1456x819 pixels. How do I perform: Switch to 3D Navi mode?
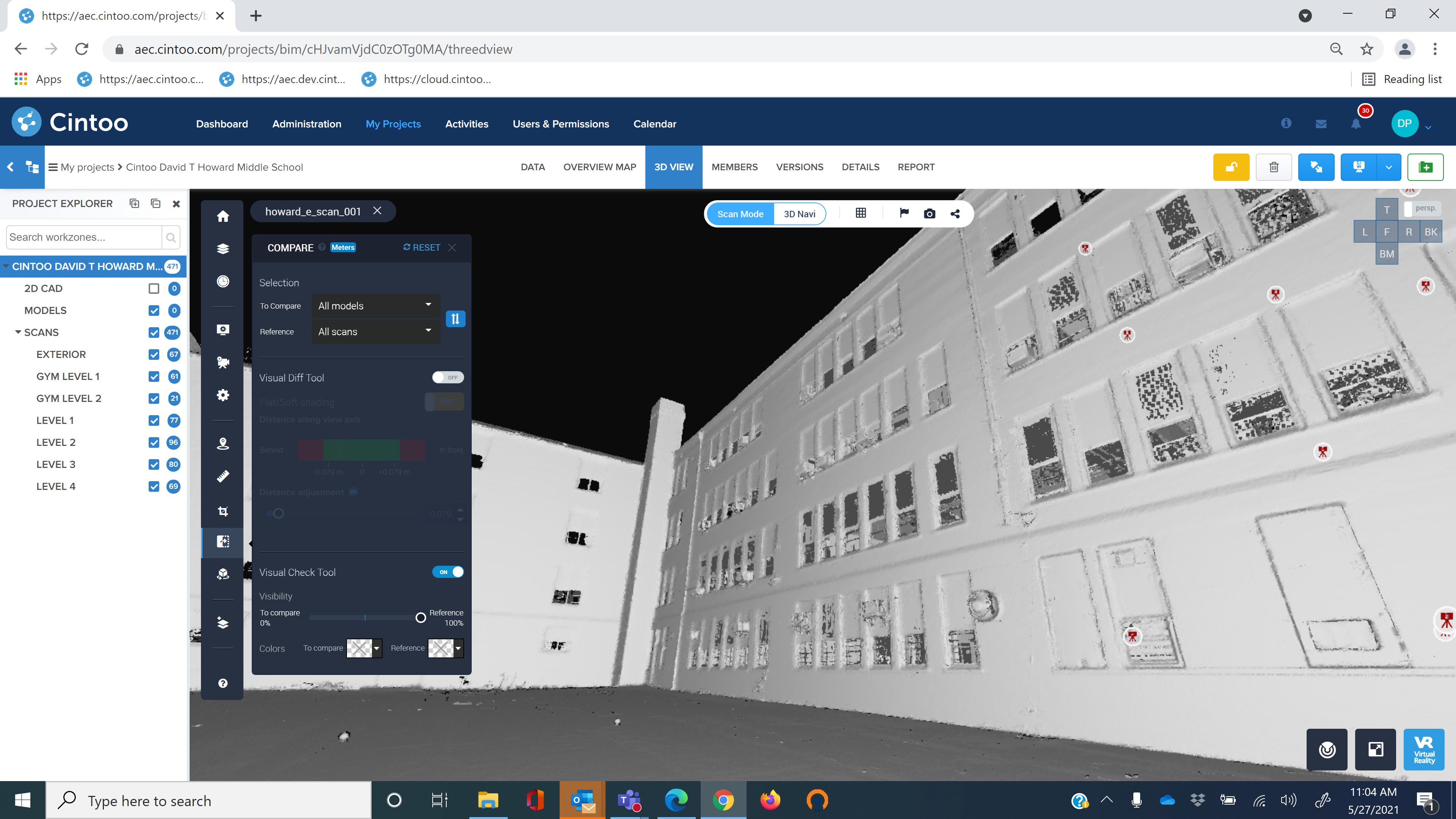pos(799,213)
